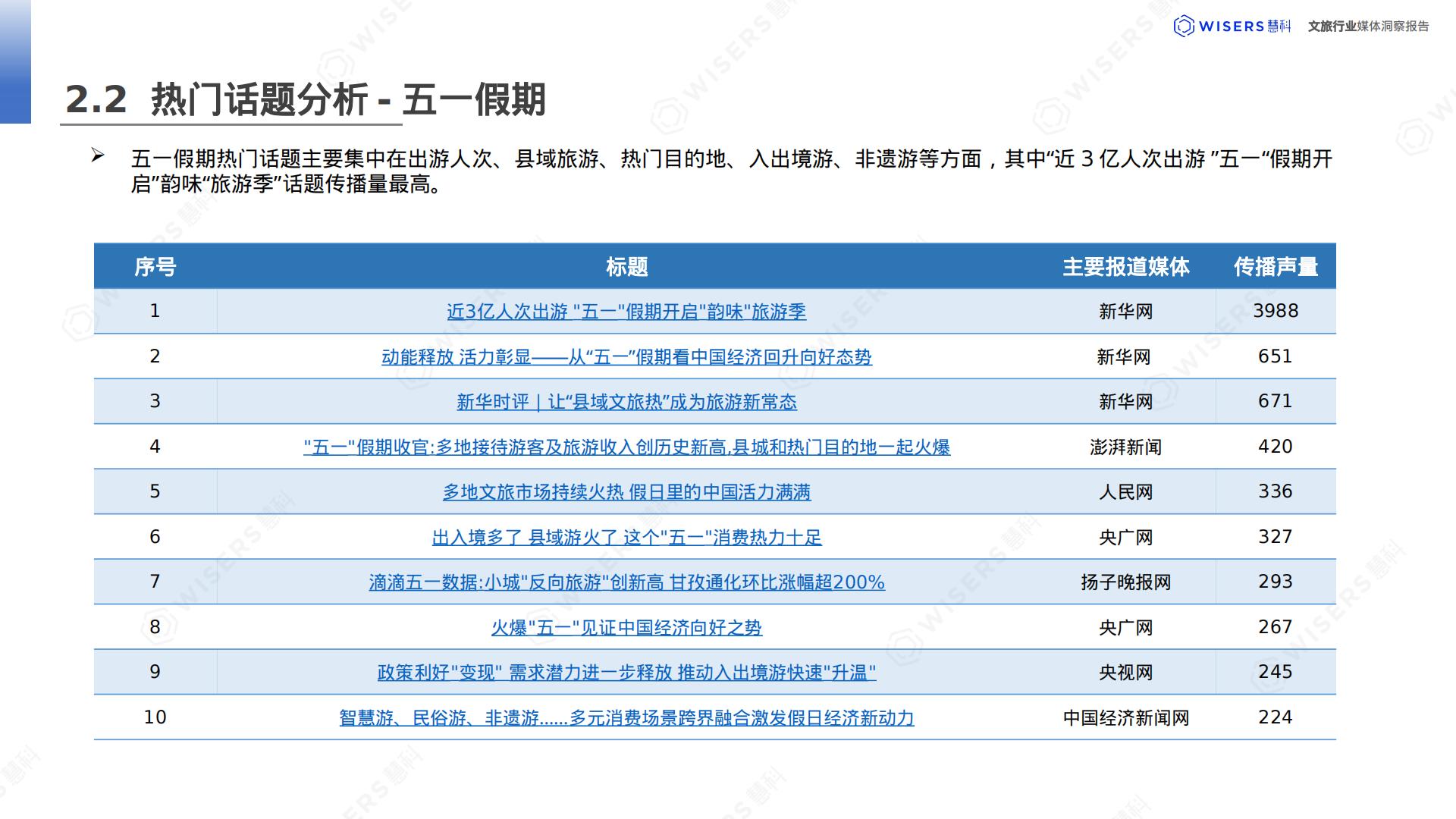Screen dimensions: 1456x819
Task: Open the '新华时评 | 让县域文旅热' link
Action: (x=626, y=402)
